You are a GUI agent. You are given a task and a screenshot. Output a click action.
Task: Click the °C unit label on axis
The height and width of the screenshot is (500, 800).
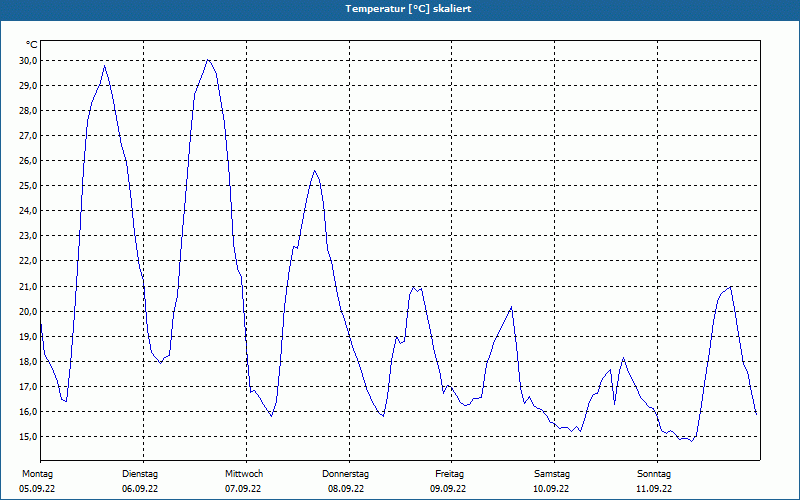pyautogui.click(x=32, y=45)
